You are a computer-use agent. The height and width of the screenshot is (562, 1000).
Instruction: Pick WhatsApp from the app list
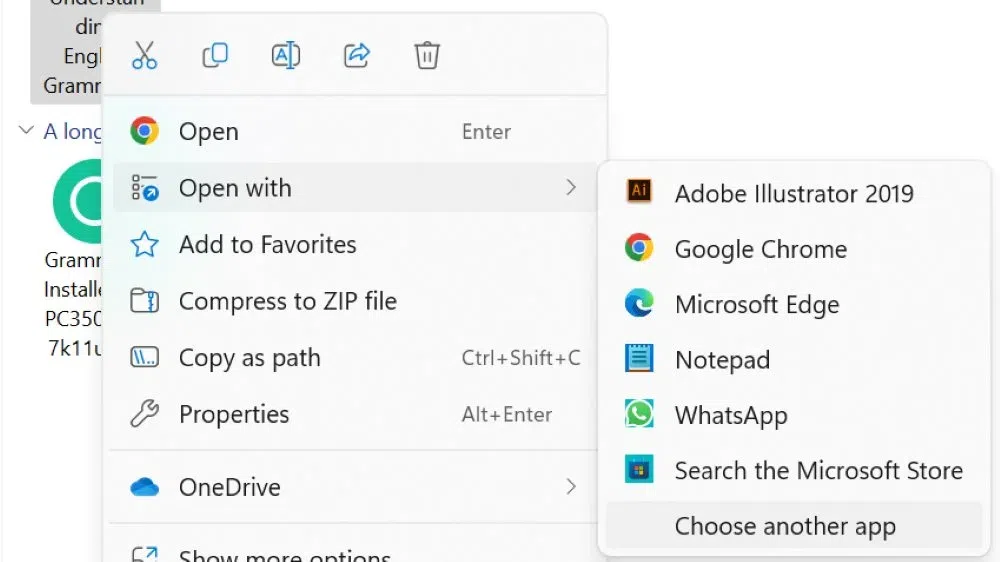[730, 415]
